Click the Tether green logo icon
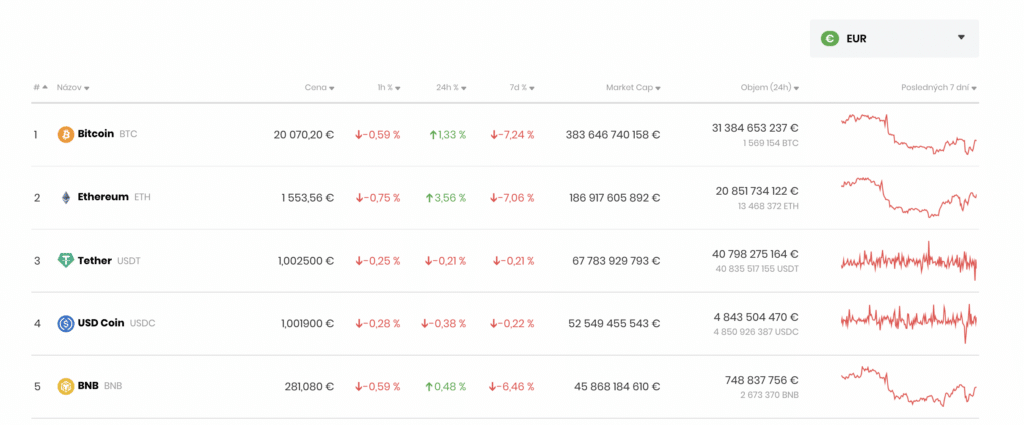Image resolution: width=1024 pixels, height=425 pixels. [66, 260]
